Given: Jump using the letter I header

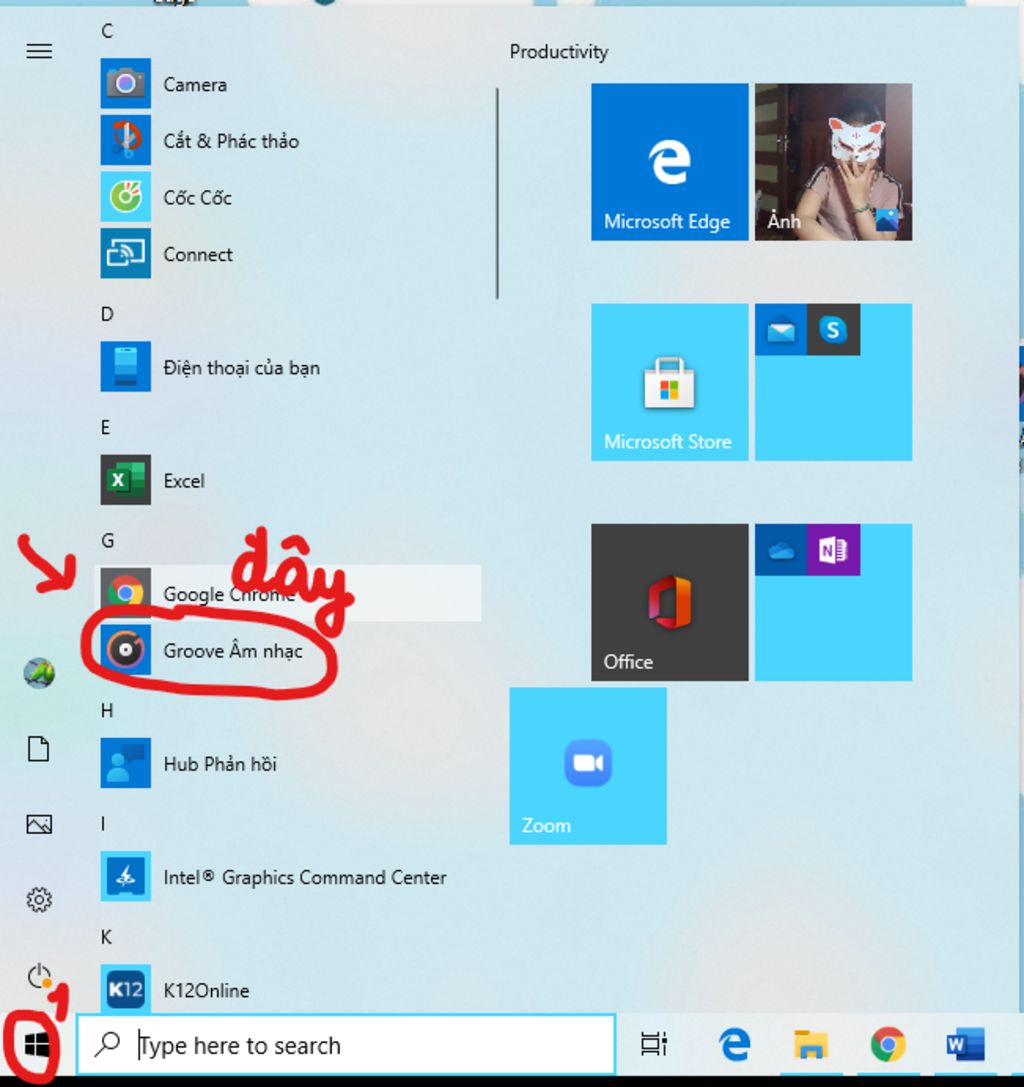Looking at the screenshot, I should (103, 823).
